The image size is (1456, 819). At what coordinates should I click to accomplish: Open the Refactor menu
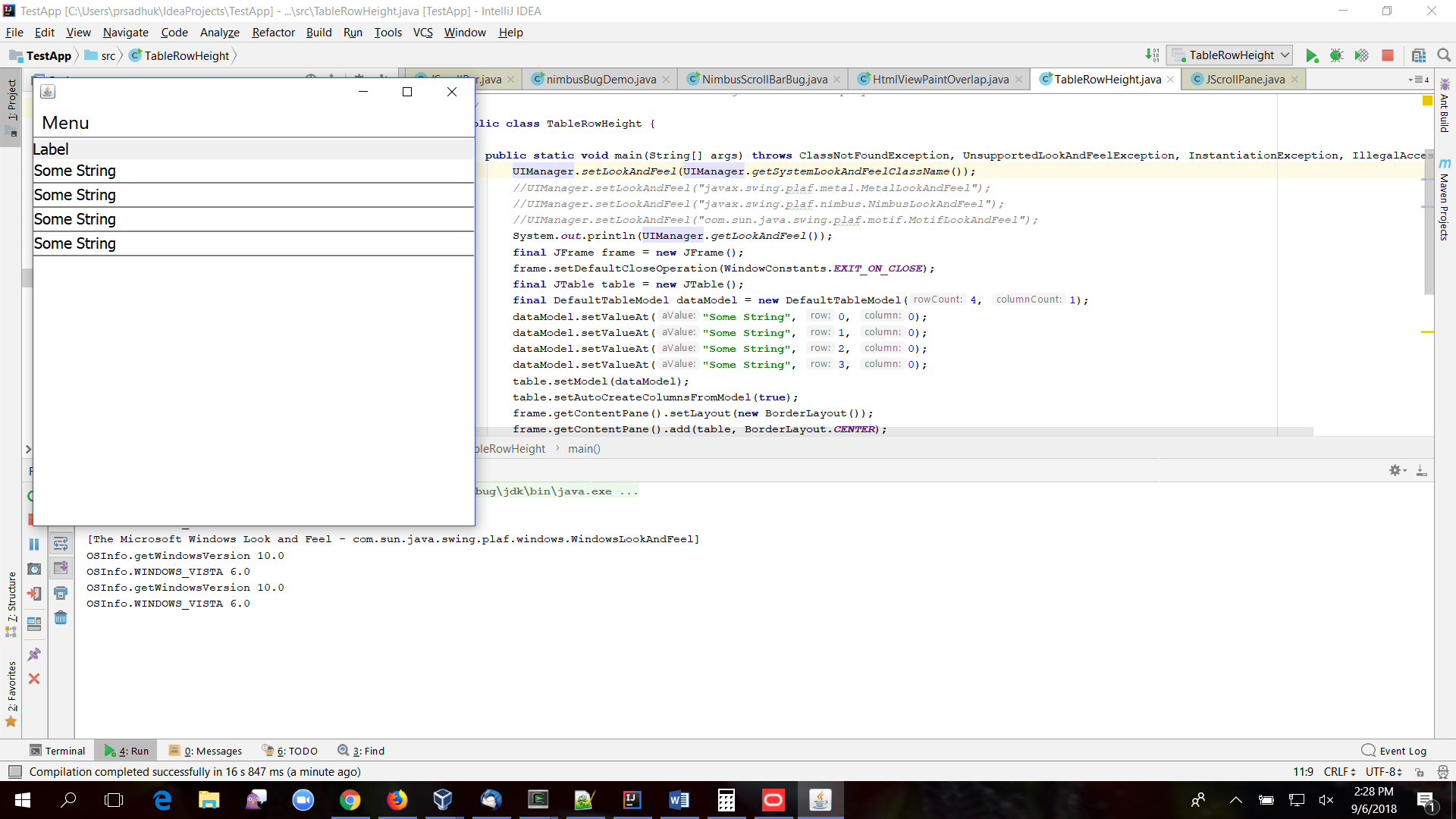tap(273, 33)
